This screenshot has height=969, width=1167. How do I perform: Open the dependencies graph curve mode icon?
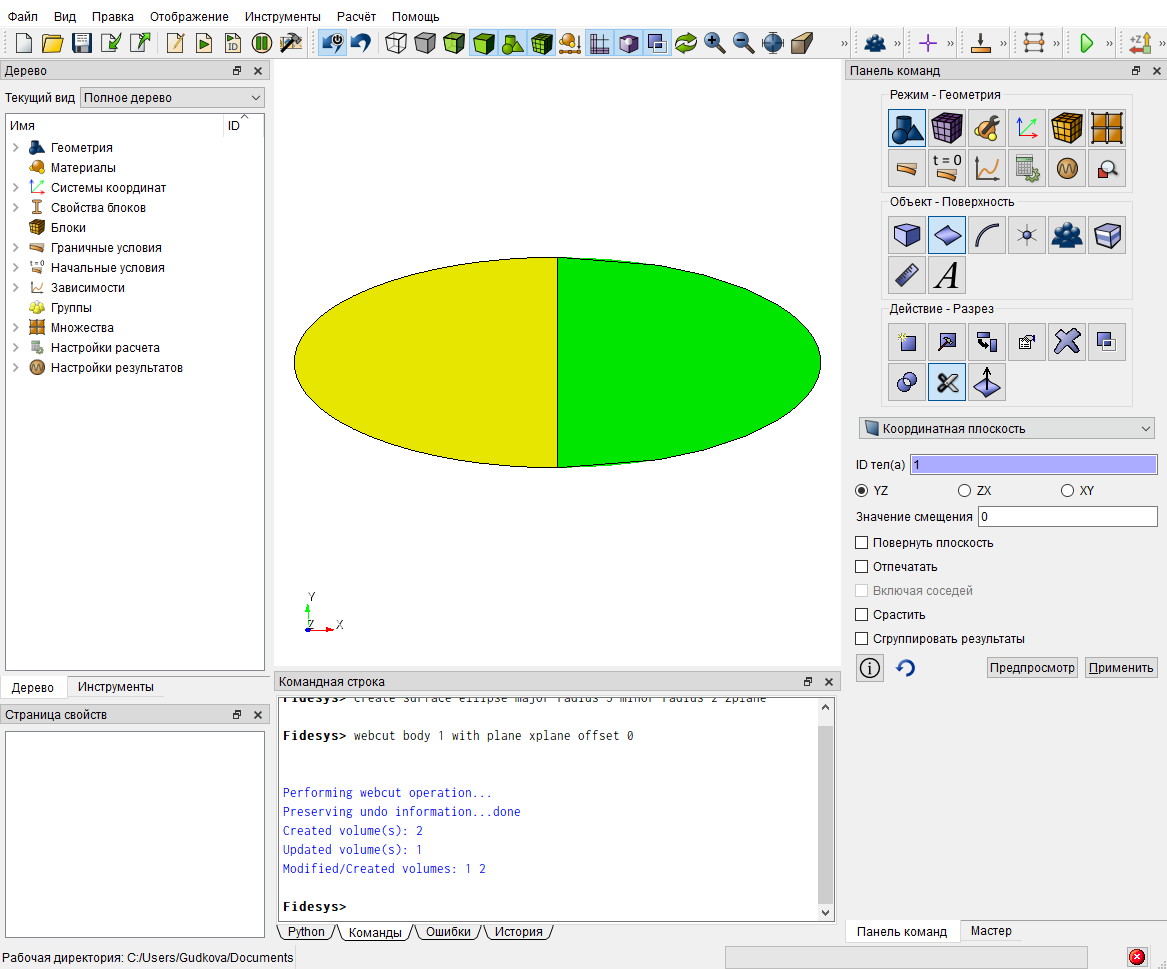pyautogui.click(x=987, y=168)
